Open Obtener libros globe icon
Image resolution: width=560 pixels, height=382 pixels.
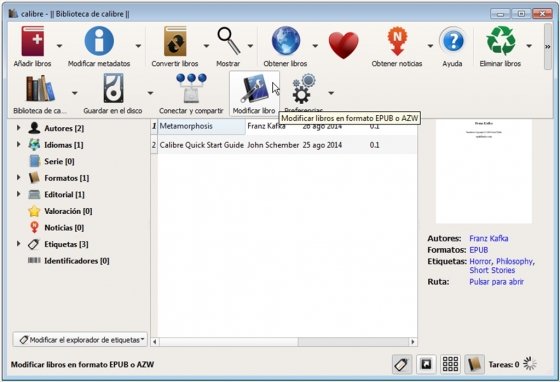click(x=286, y=41)
